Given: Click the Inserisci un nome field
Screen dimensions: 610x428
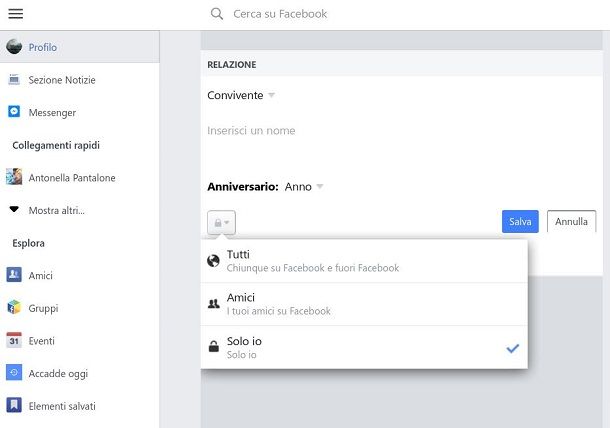Looking at the screenshot, I should (x=251, y=130).
